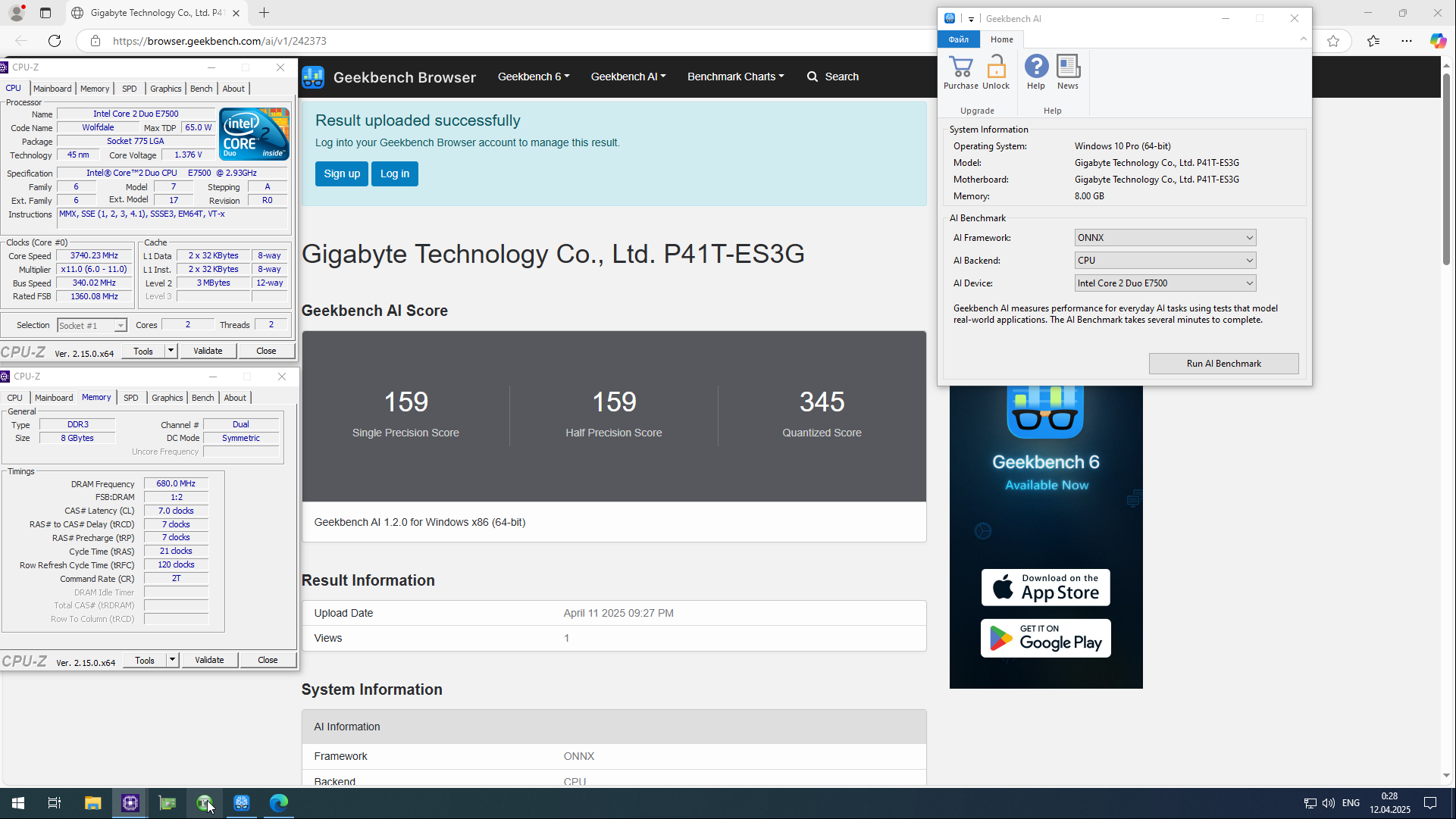Click the DRAM Frequency 680.0 MHz value
This screenshot has height=819, width=1456.
click(x=176, y=483)
